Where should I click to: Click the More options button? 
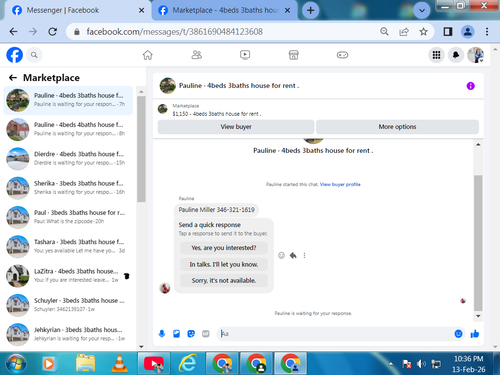(x=397, y=127)
